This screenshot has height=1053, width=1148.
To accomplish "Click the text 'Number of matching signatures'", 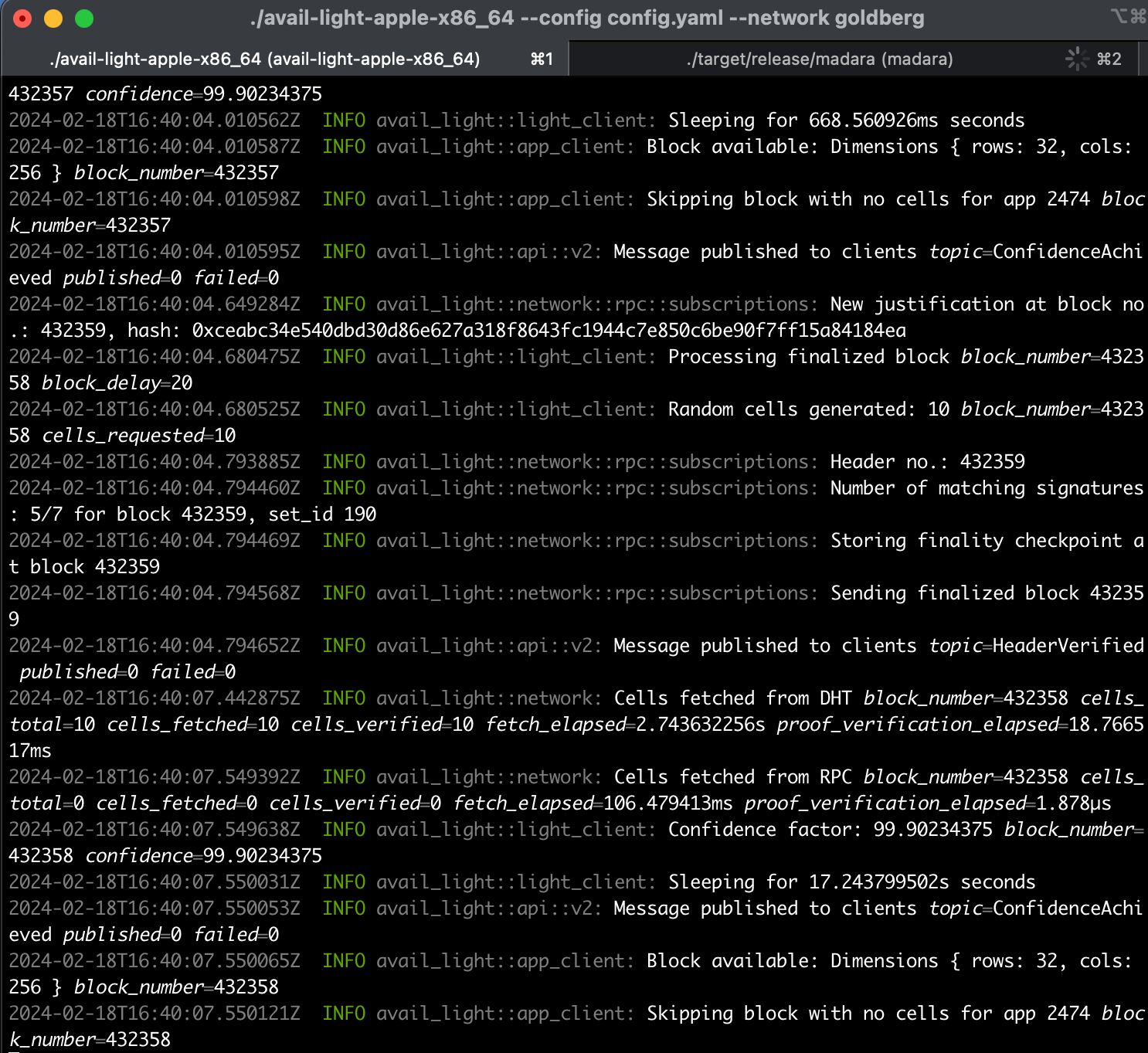I will pos(987,488).
